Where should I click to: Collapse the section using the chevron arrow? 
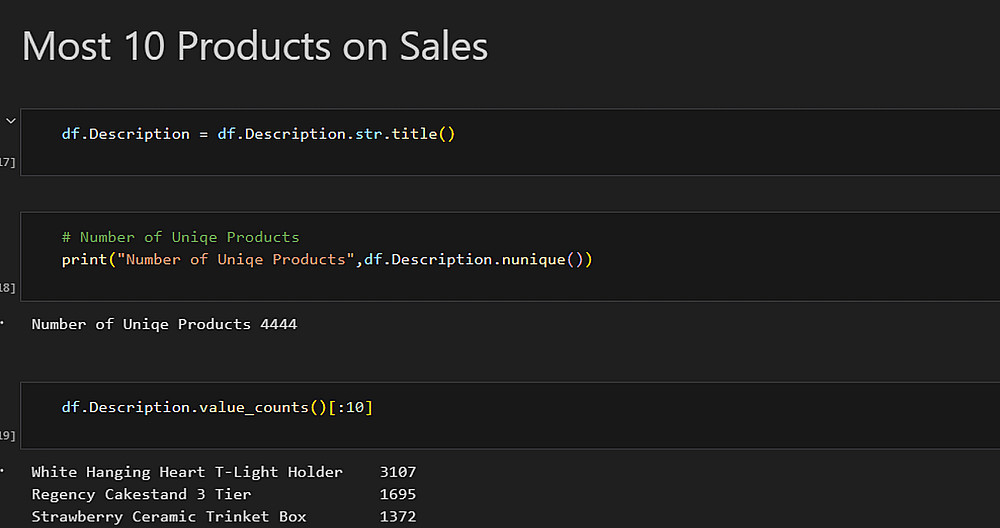[x=11, y=120]
